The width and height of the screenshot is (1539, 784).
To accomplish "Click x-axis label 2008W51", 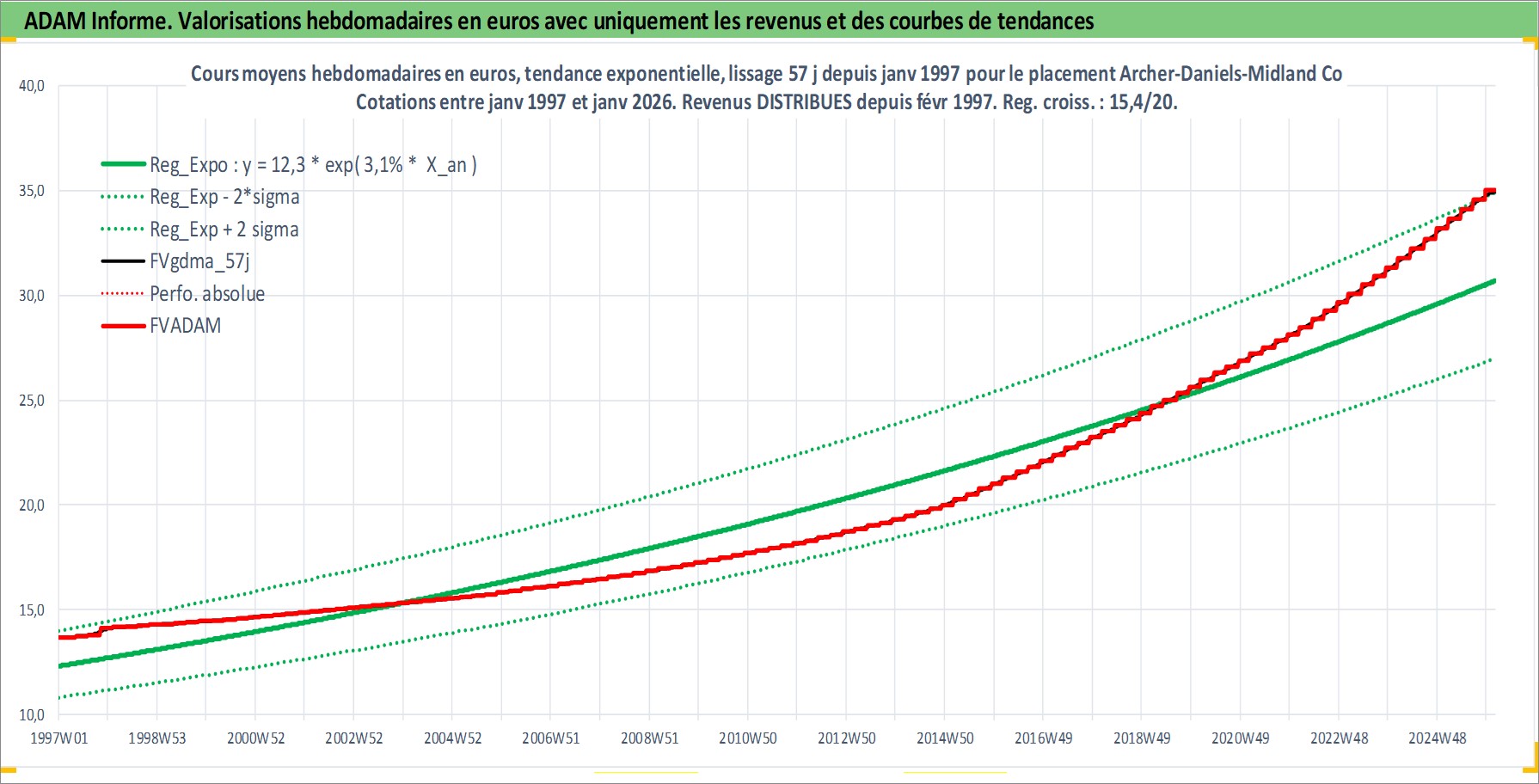I will pyautogui.click(x=650, y=738).
